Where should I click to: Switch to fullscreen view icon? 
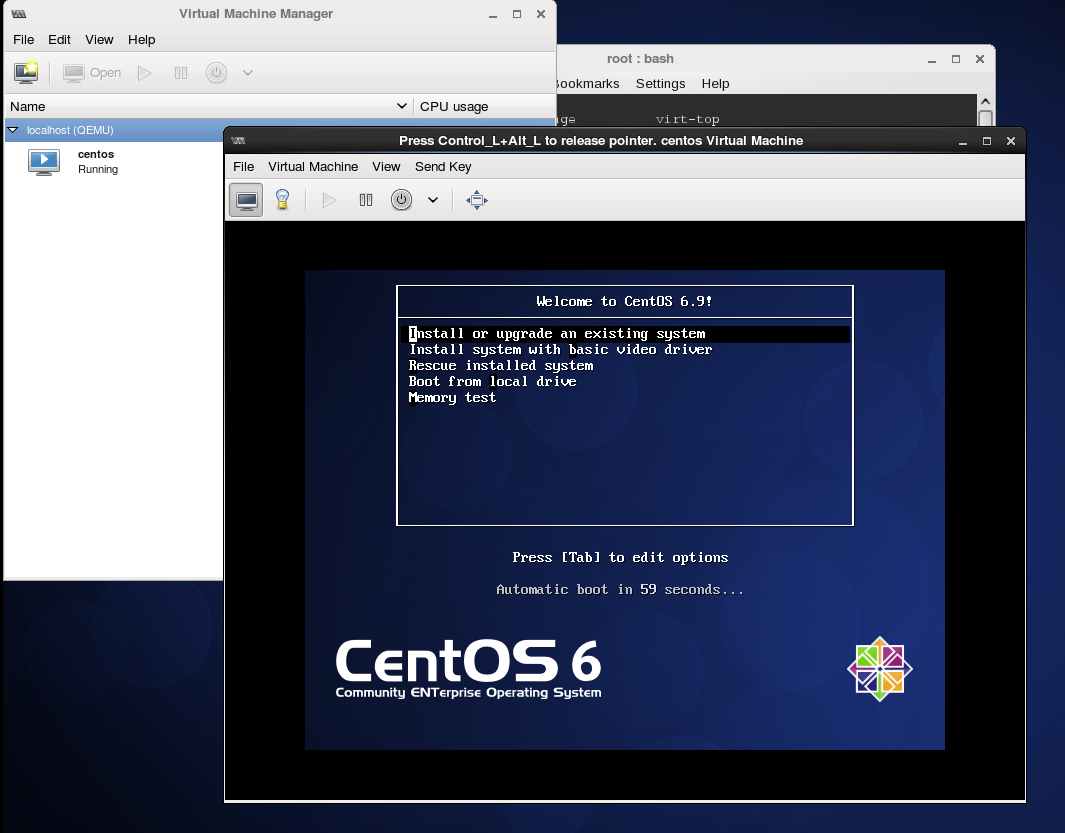coord(477,200)
